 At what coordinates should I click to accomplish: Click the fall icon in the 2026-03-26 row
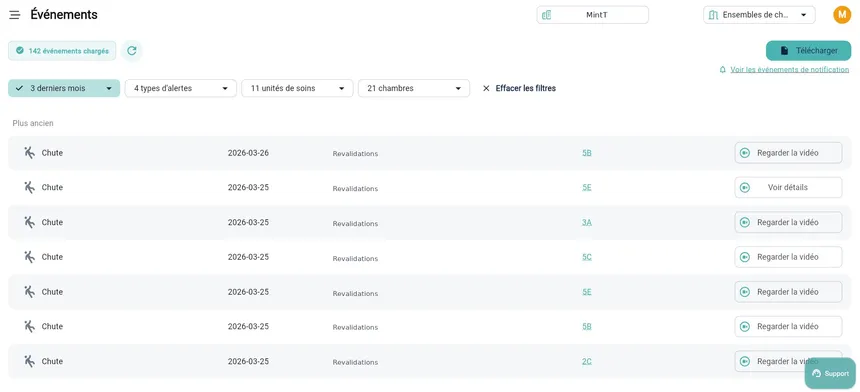[x=30, y=152]
